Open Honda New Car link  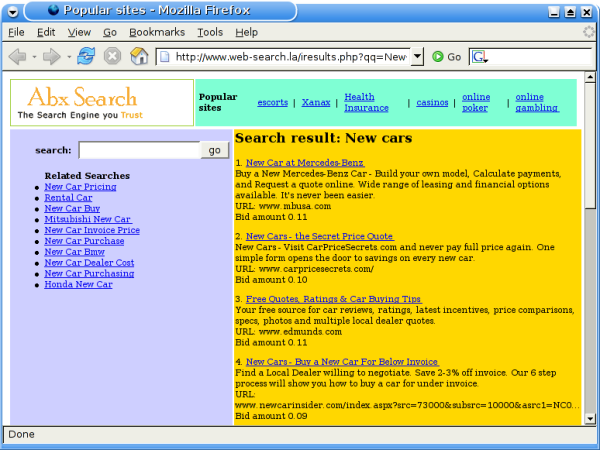point(78,284)
